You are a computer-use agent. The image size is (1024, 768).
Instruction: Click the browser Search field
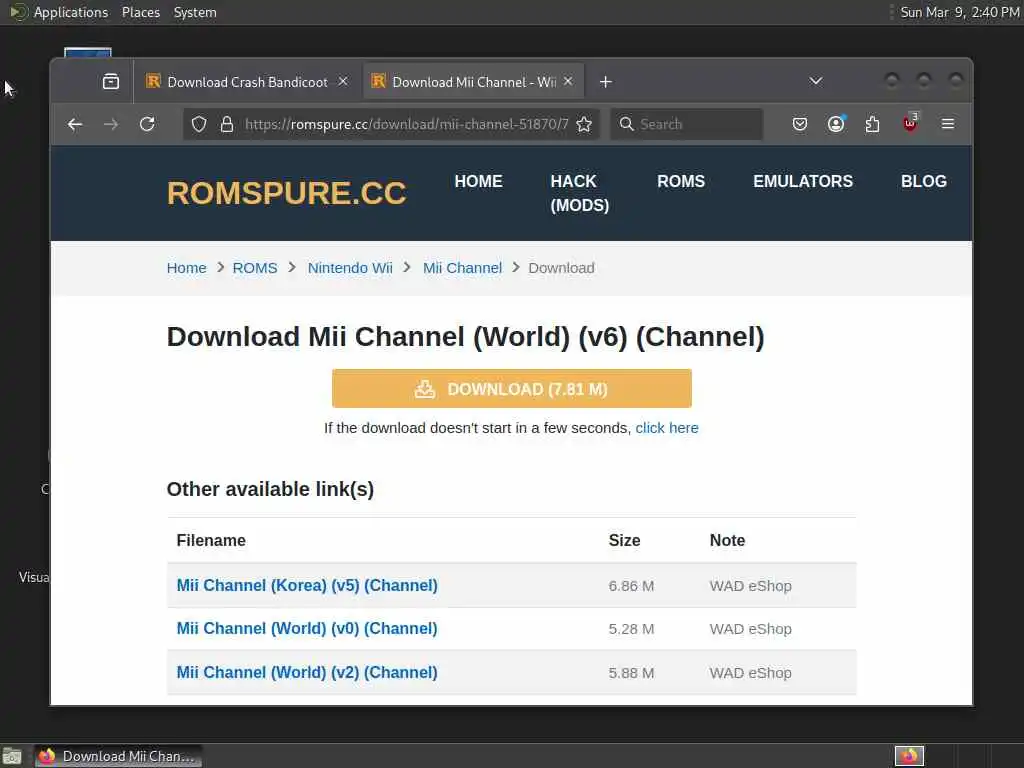click(686, 124)
